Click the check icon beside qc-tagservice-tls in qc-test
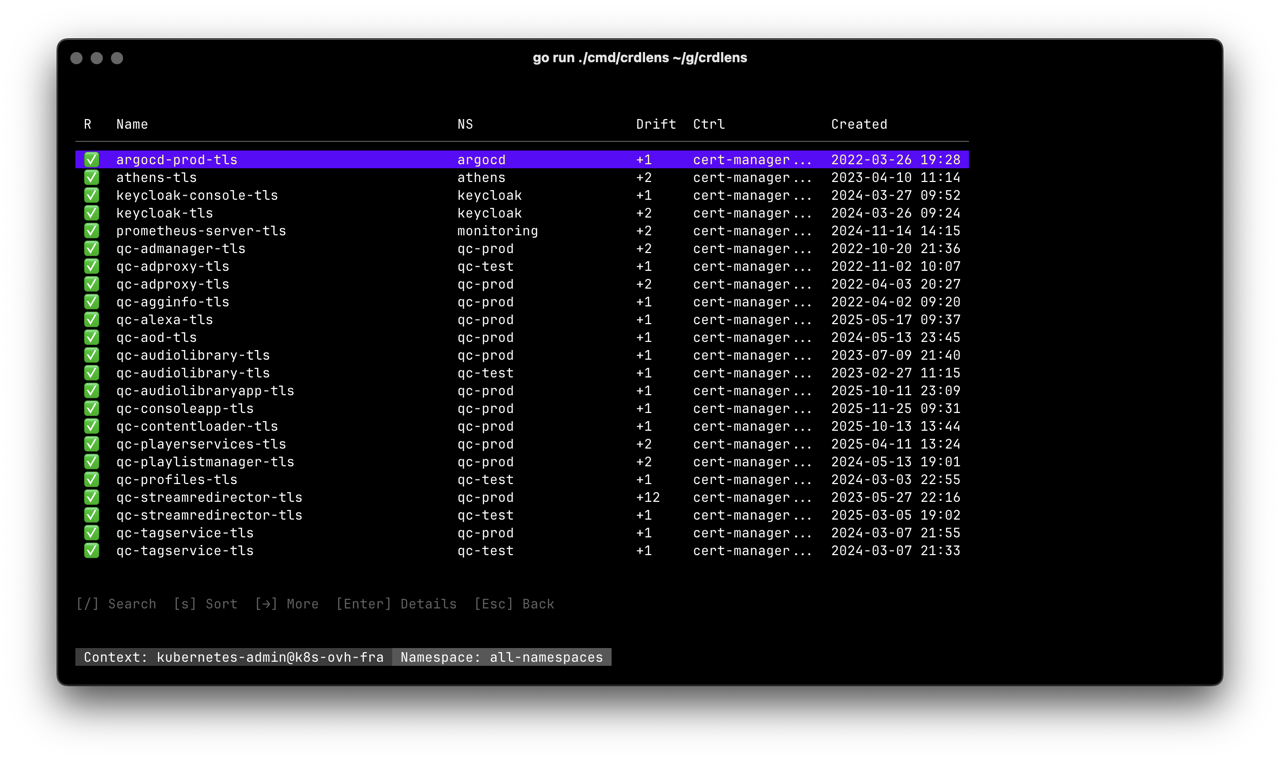 pos(90,551)
